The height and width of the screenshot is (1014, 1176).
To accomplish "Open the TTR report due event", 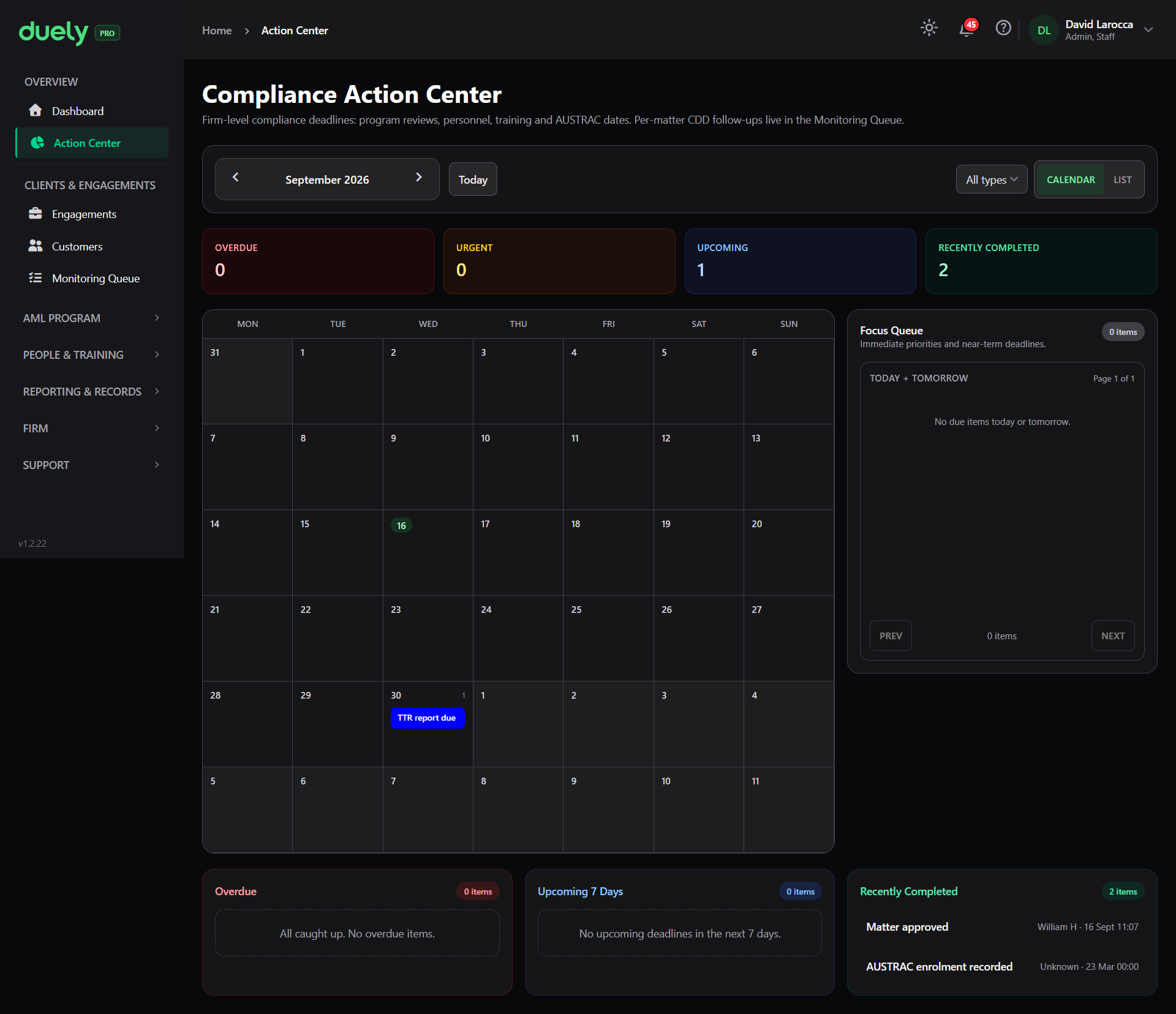I will (428, 718).
